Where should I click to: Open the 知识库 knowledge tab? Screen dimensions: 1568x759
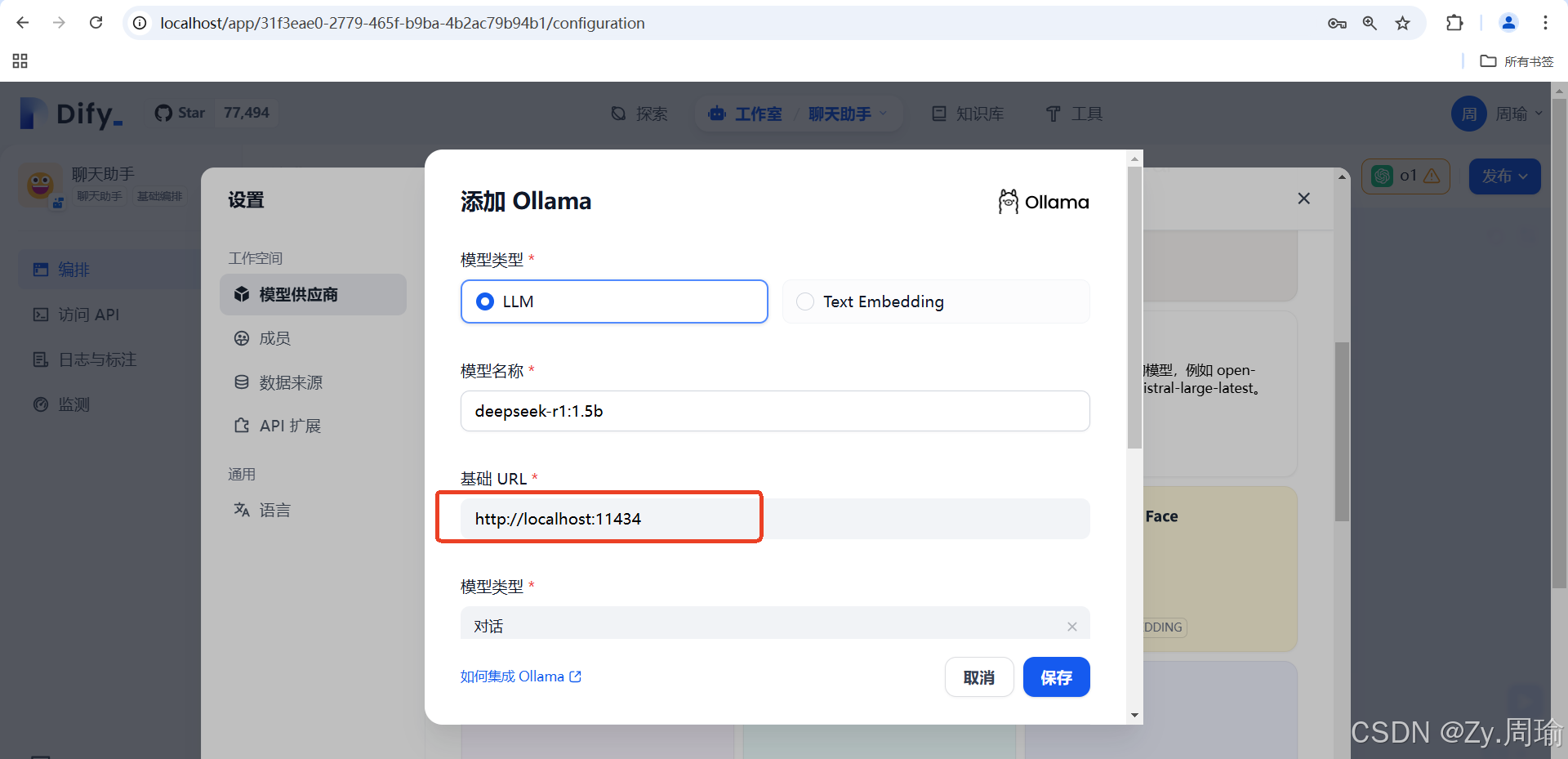(968, 114)
